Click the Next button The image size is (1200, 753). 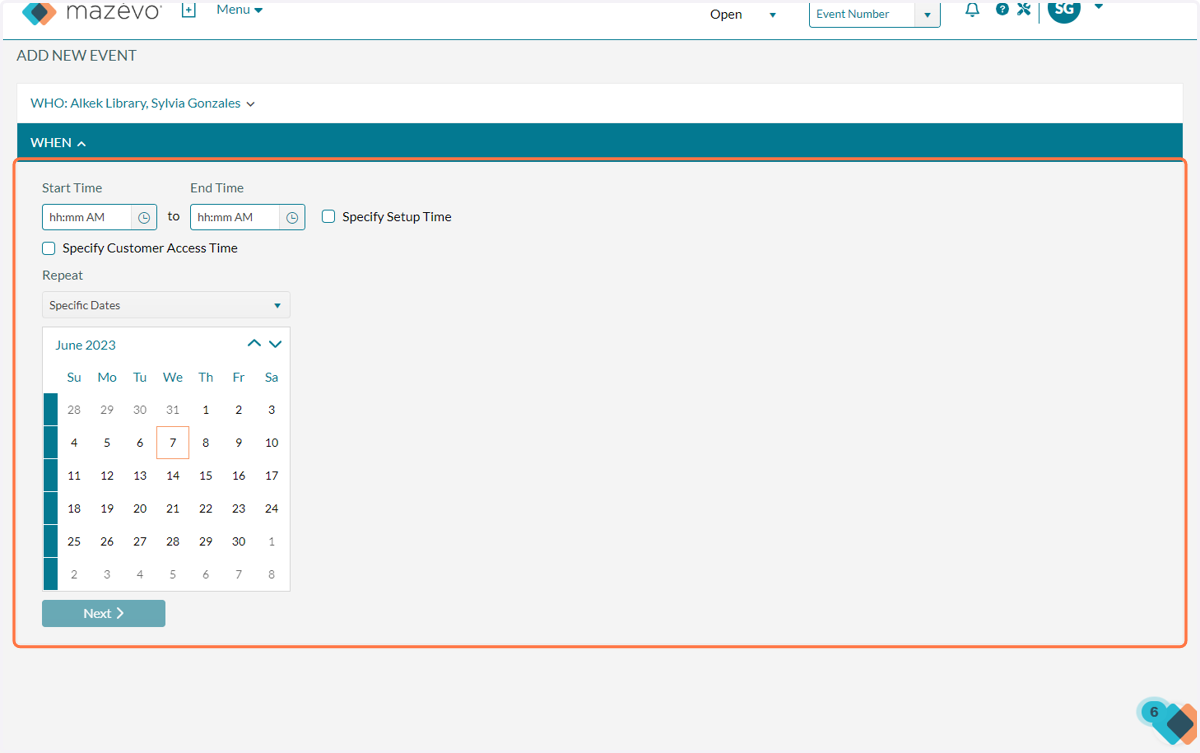[x=103, y=613]
